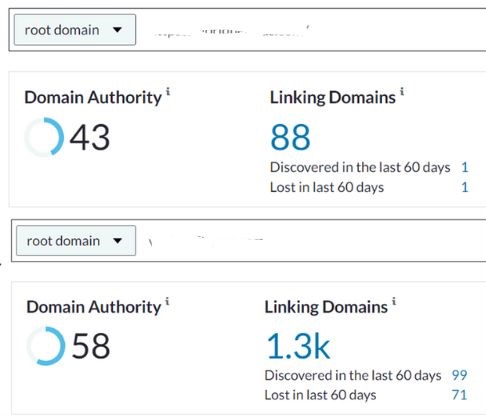Image resolution: width=486 pixels, height=416 pixels.
Task: Click the info icon beside second Domain Authority
Action: tap(167, 301)
